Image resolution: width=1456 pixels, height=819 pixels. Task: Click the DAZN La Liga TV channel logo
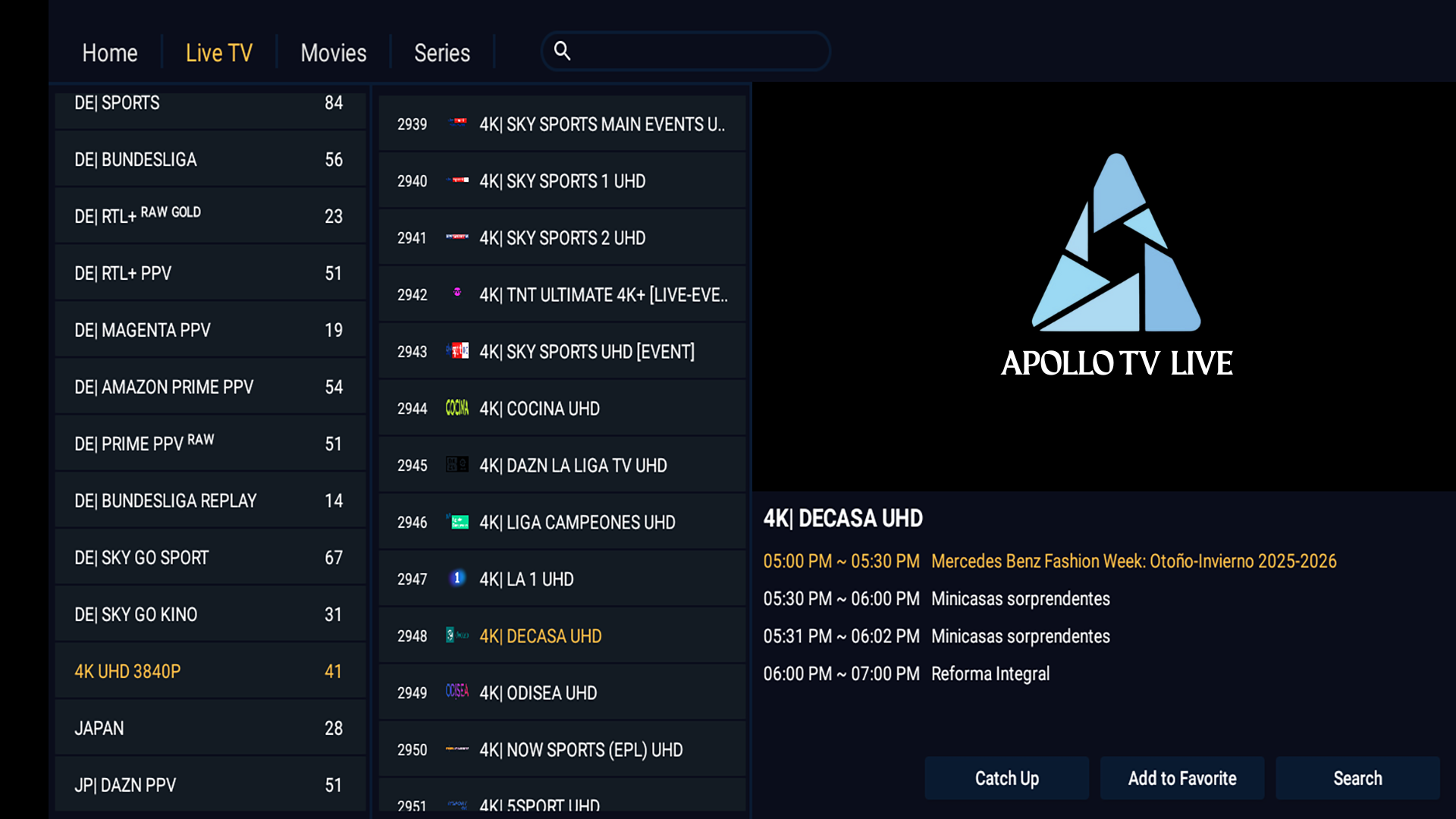[457, 465]
